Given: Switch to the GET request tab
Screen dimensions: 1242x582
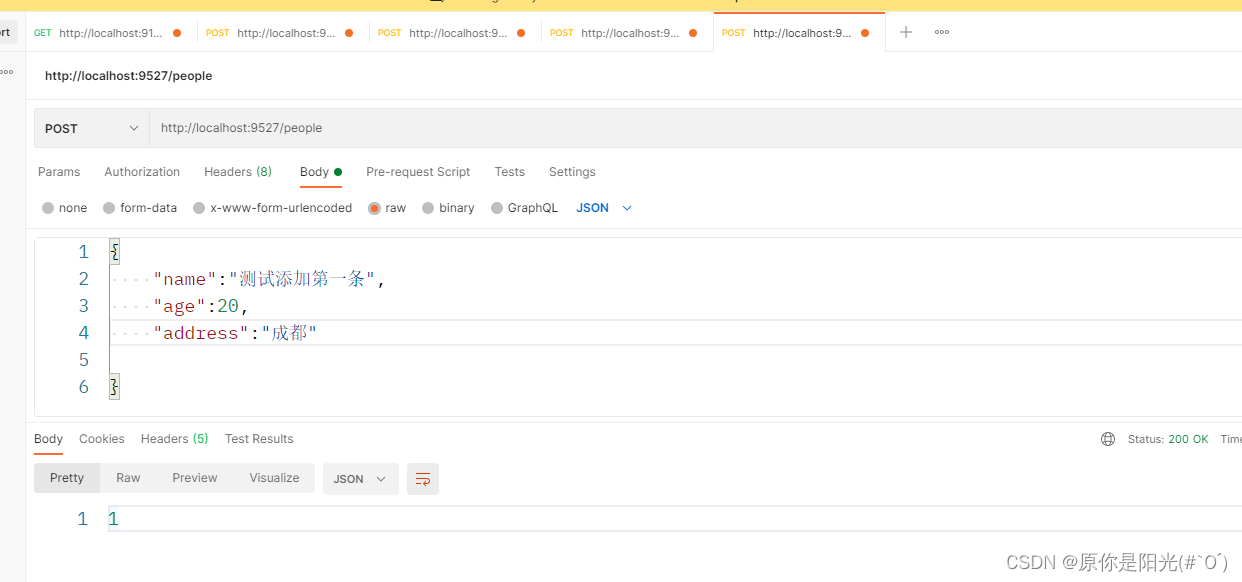Looking at the screenshot, I should click(110, 33).
